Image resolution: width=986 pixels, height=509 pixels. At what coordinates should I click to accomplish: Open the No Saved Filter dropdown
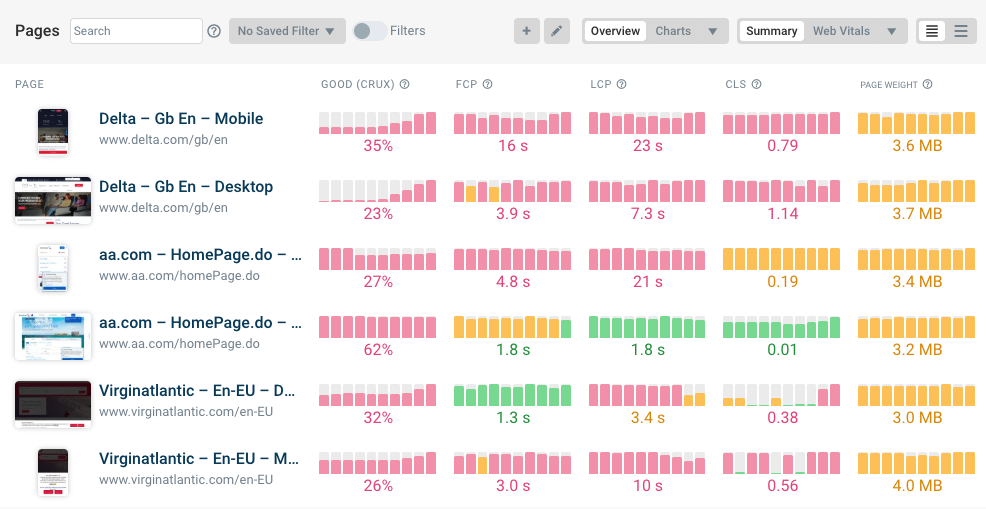287,31
